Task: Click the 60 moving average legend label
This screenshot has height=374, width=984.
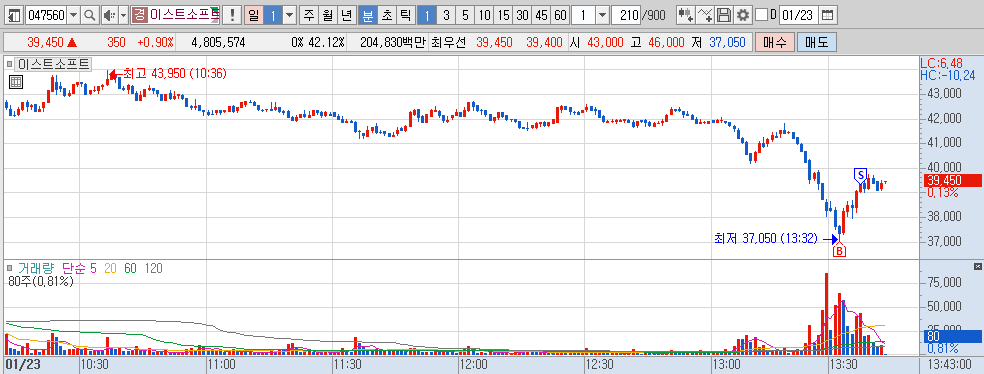Action: tap(131, 268)
